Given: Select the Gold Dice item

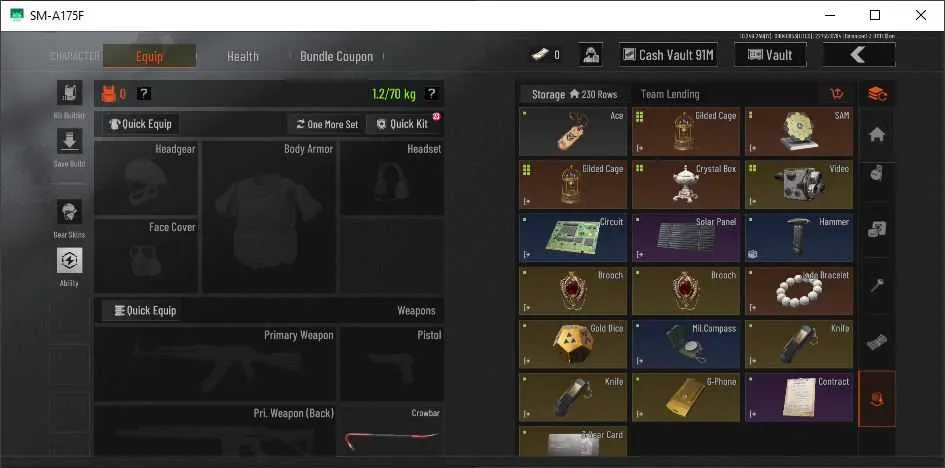Looking at the screenshot, I should [x=573, y=344].
